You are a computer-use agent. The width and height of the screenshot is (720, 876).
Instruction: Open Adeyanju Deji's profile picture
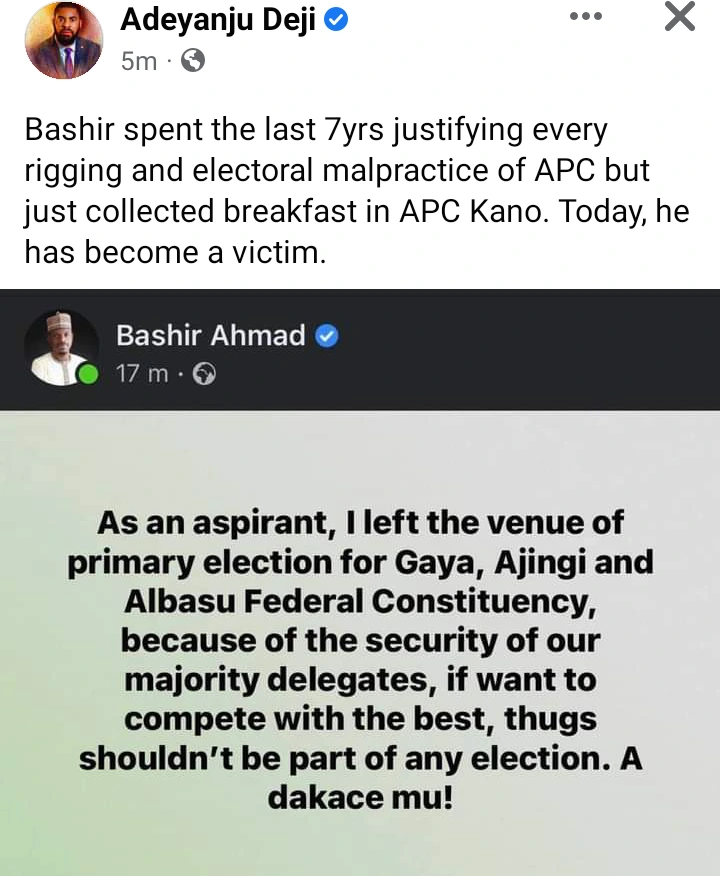64,40
